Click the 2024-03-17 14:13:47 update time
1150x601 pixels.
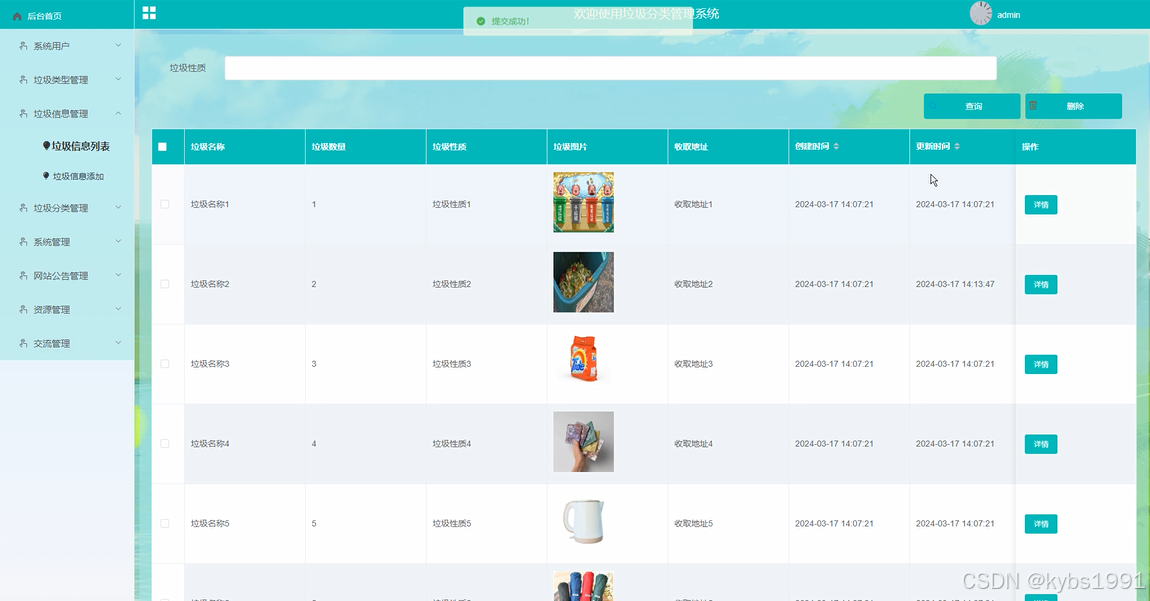(x=955, y=284)
